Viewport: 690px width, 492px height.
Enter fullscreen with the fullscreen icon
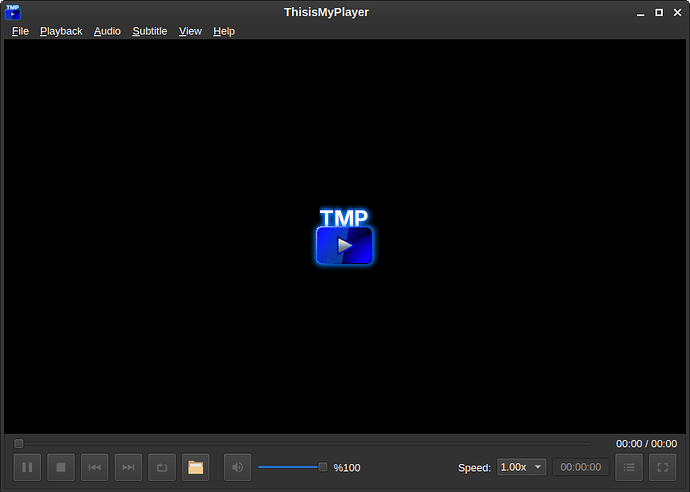point(663,467)
